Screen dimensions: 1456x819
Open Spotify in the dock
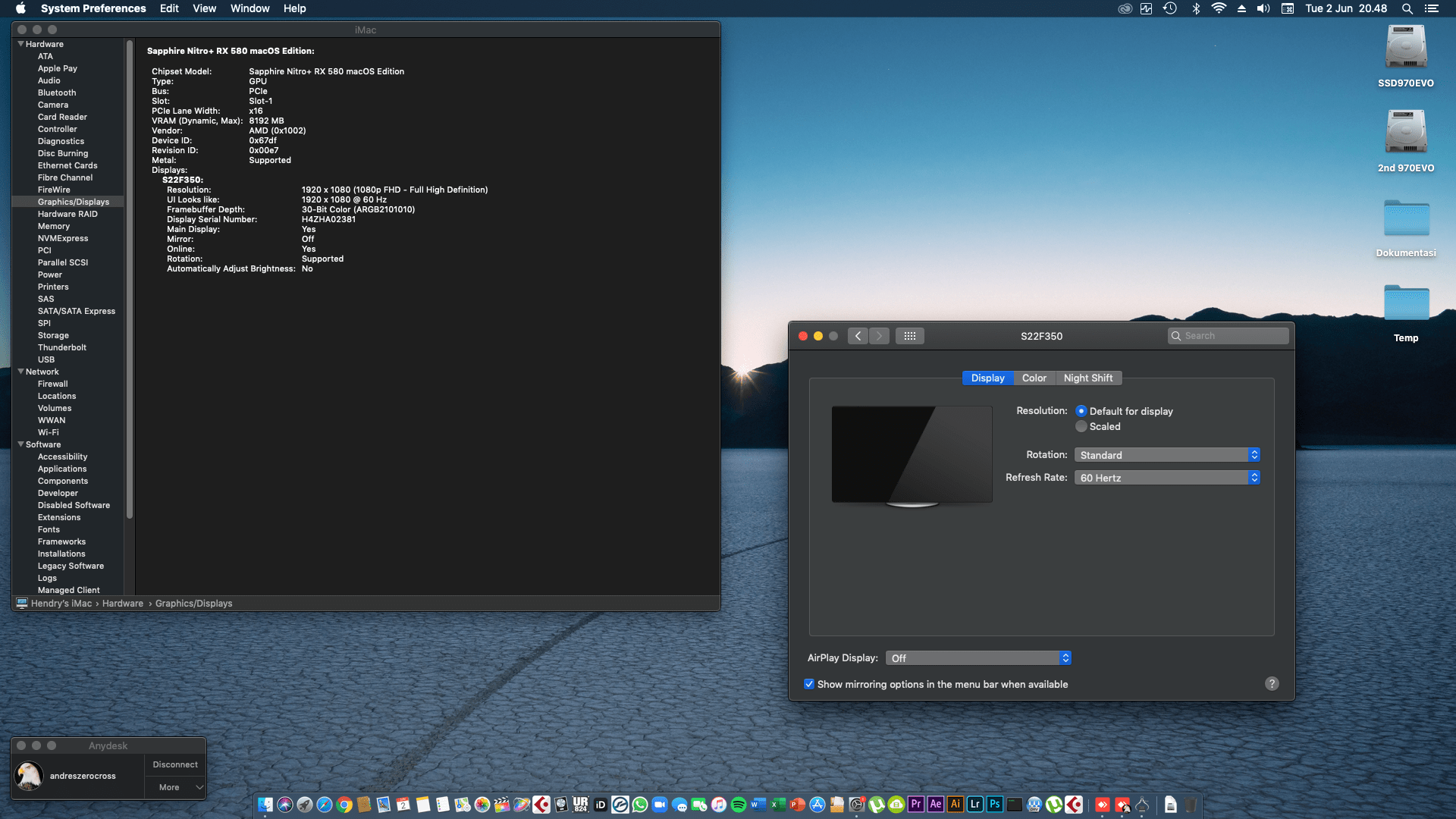point(739,805)
